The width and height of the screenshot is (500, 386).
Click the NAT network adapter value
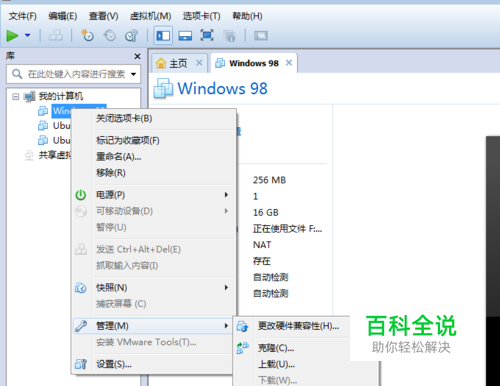[262, 245]
